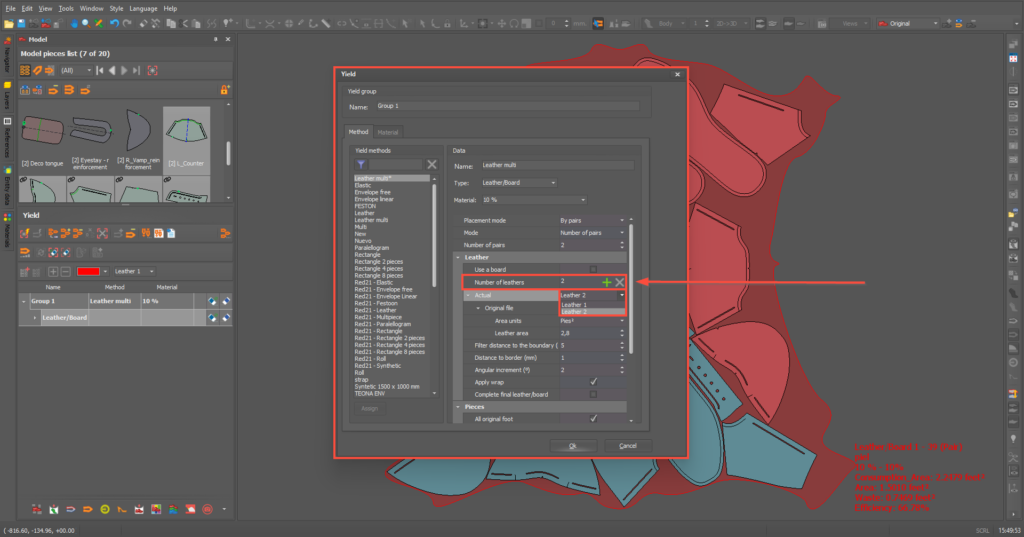Toggle the Apply wrap checkbox
This screenshot has width=1024, height=537.
(593, 381)
